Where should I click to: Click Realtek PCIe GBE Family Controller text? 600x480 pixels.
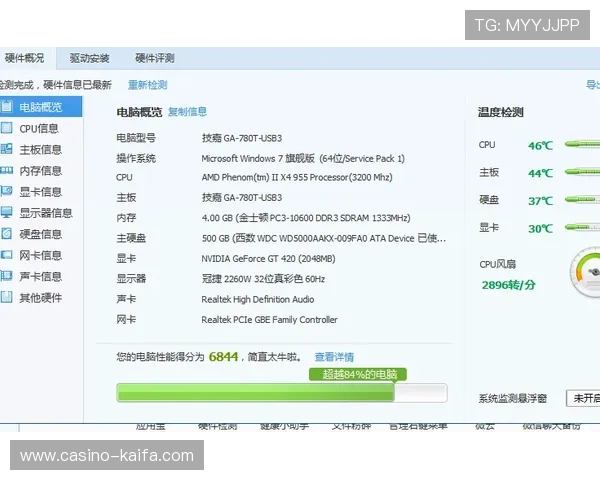[269, 320]
